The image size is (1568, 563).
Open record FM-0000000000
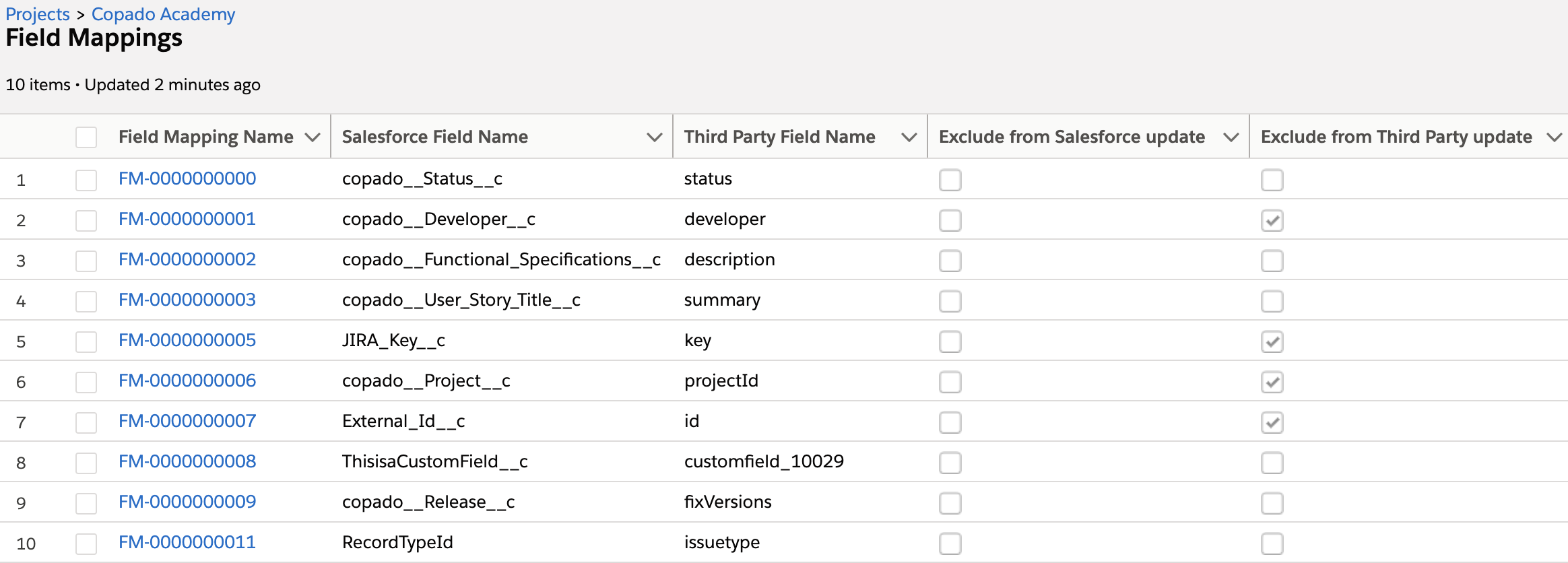[x=187, y=178]
